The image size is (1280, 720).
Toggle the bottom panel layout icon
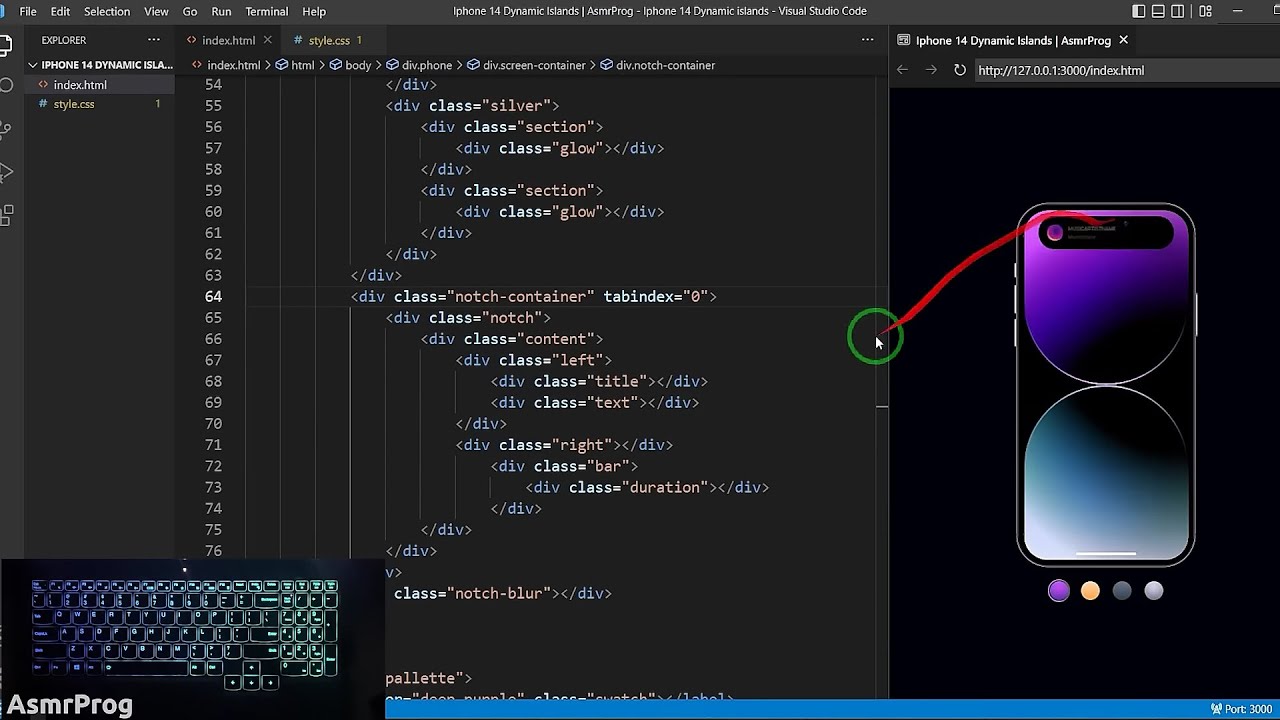click(x=1158, y=11)
